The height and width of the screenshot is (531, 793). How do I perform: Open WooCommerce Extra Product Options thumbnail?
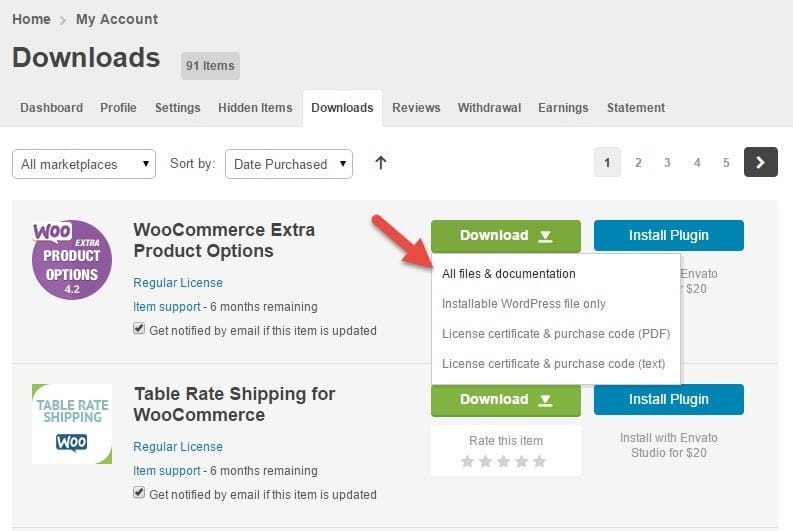coord(72,259)
